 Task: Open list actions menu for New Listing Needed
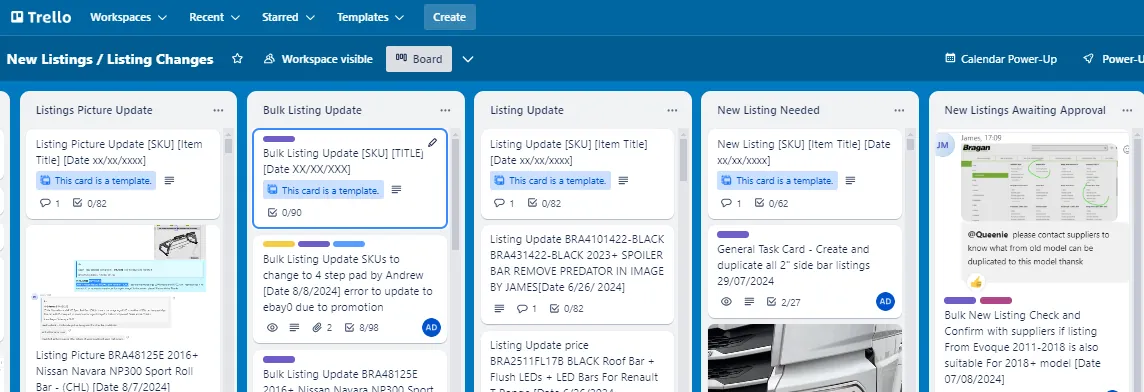tap(900, 110)
